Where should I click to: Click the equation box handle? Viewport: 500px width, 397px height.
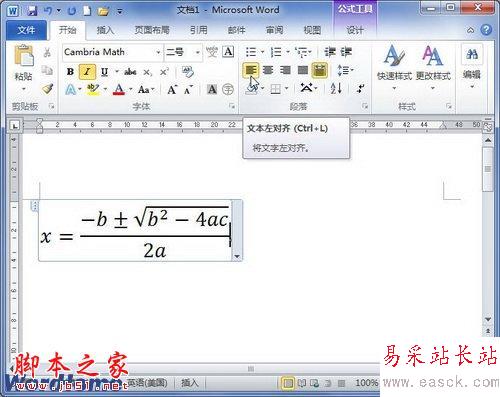(x=34, y=206)
